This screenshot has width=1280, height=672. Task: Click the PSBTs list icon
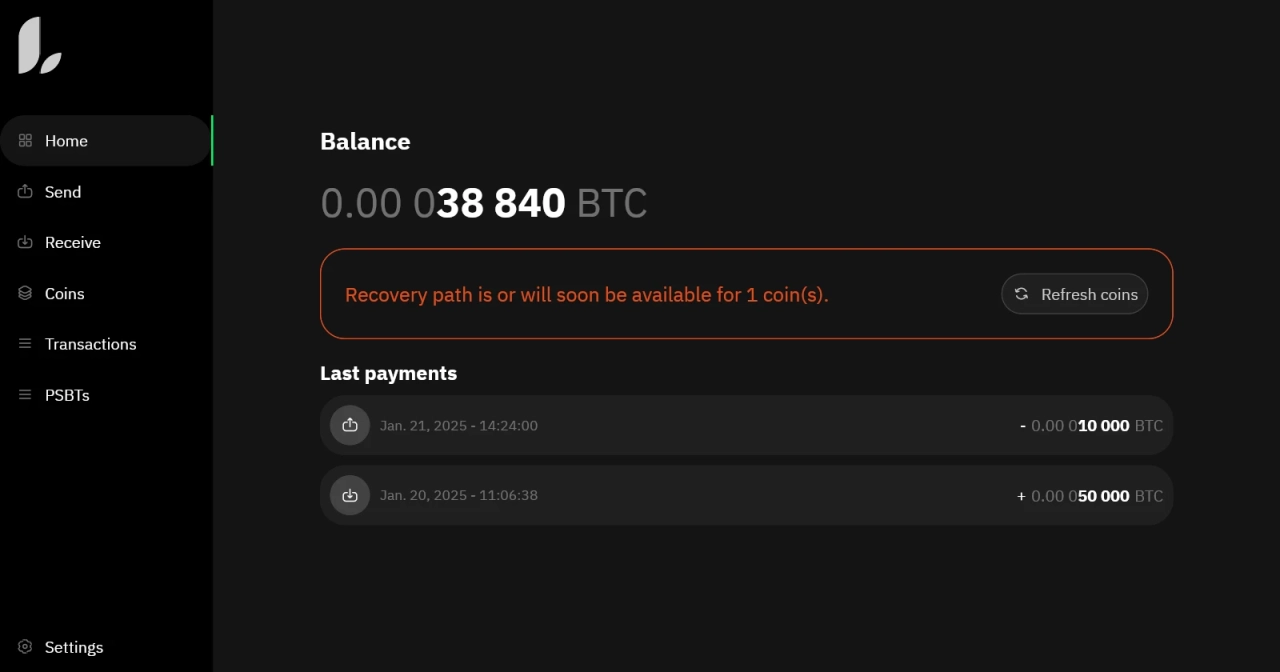pyautogui.click(x=26, y=395)
